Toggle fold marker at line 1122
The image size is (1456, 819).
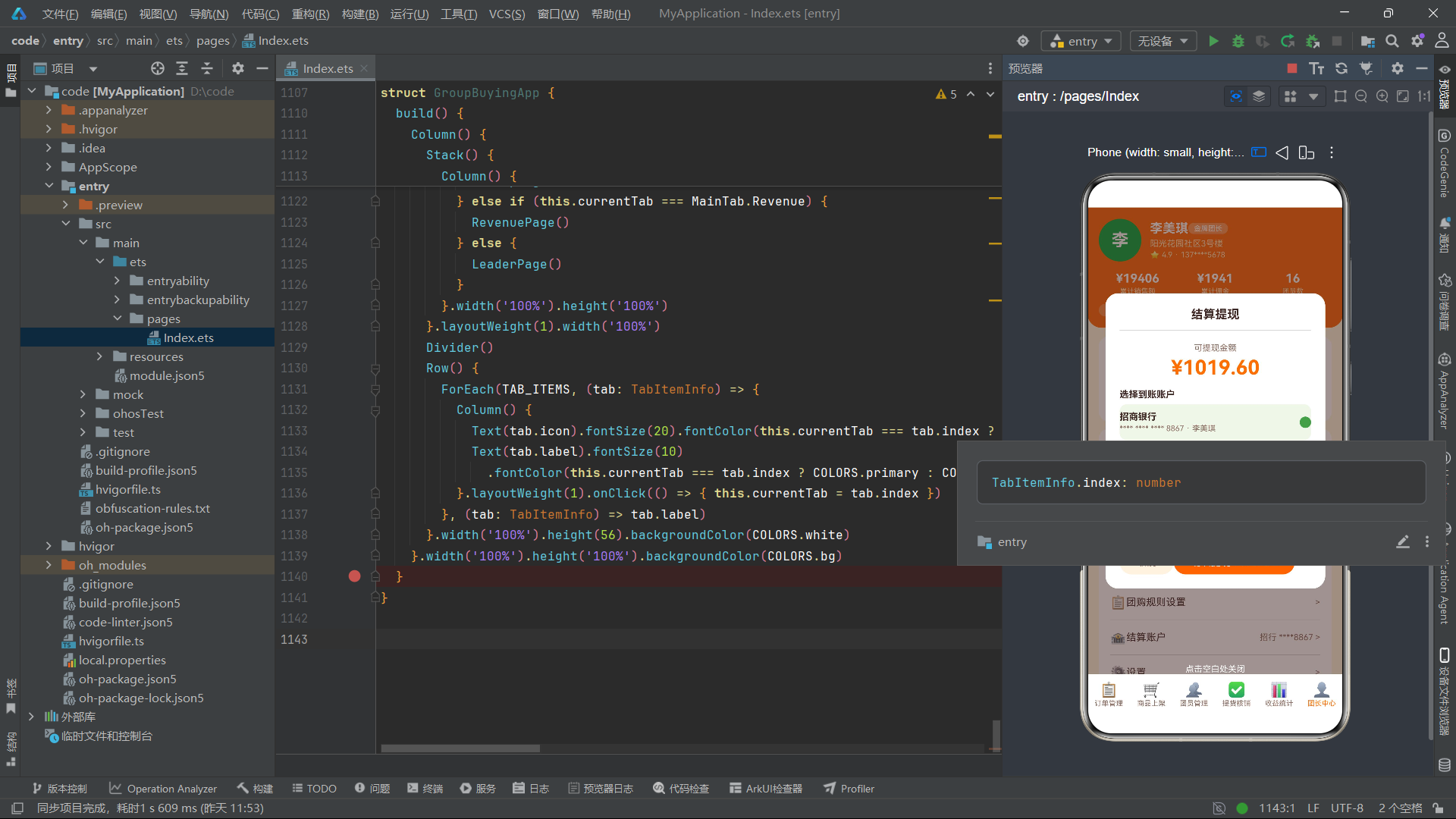pos(375,201)
